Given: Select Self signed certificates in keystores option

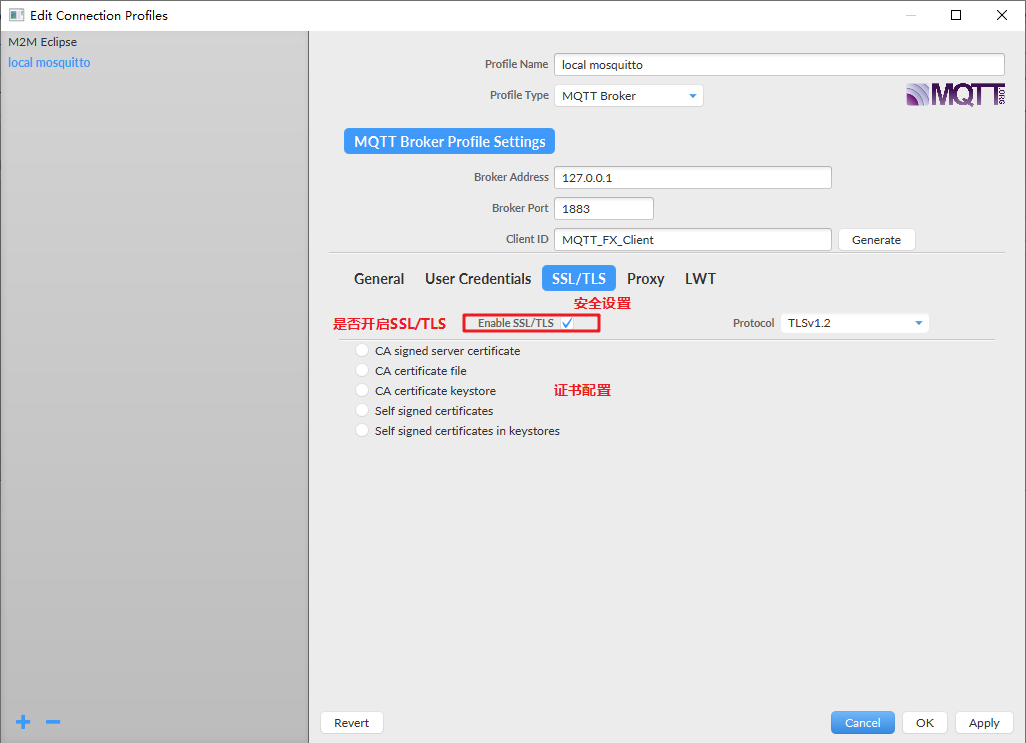Looking at the screenshot, I should [362, 430].
